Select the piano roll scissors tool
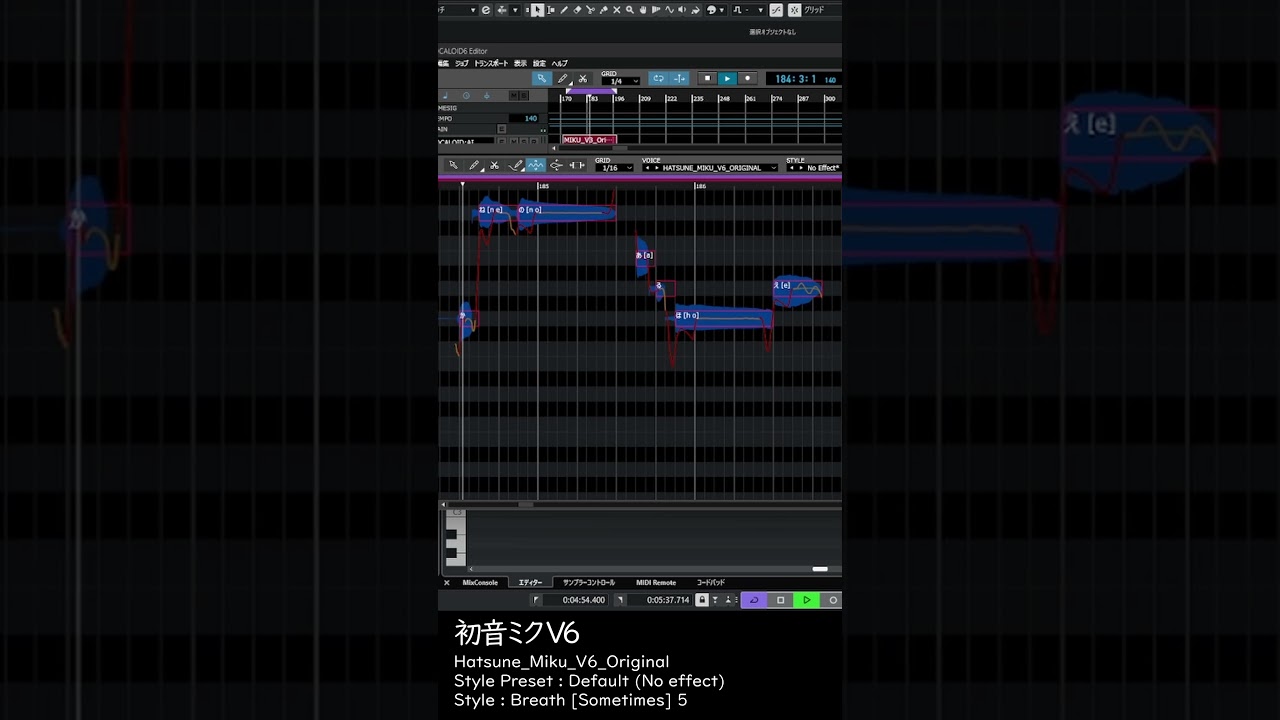This screenshot has height=720, width=1280. tap(494, 165)
